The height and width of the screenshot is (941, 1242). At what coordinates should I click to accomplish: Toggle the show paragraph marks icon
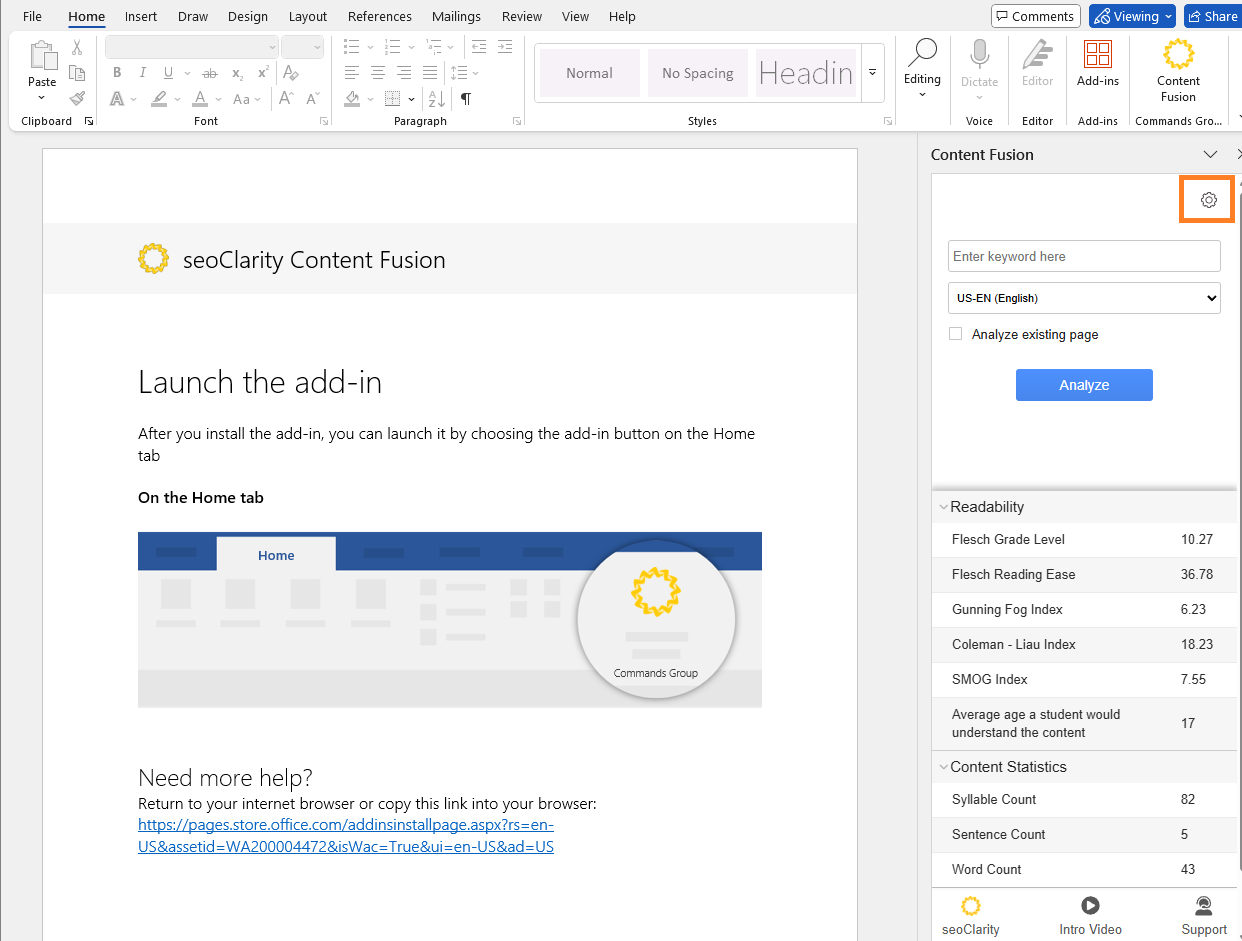coord(465,98)
